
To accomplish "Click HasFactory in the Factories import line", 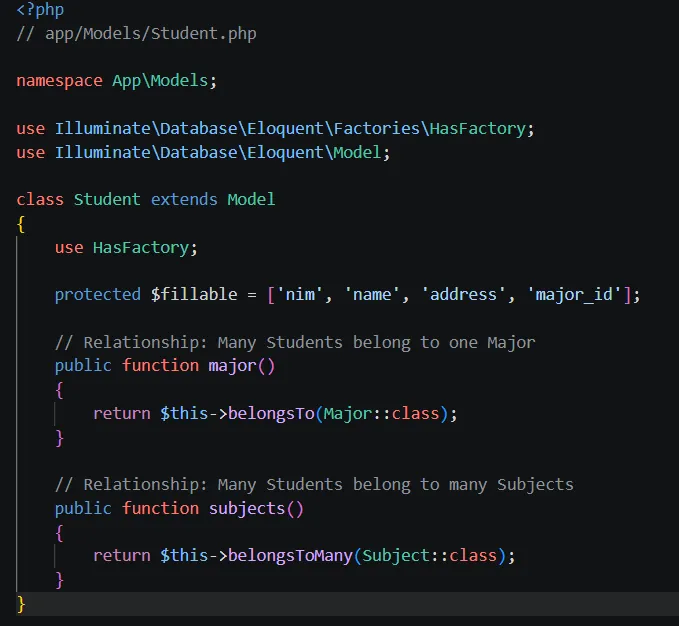I will (478, 129).
